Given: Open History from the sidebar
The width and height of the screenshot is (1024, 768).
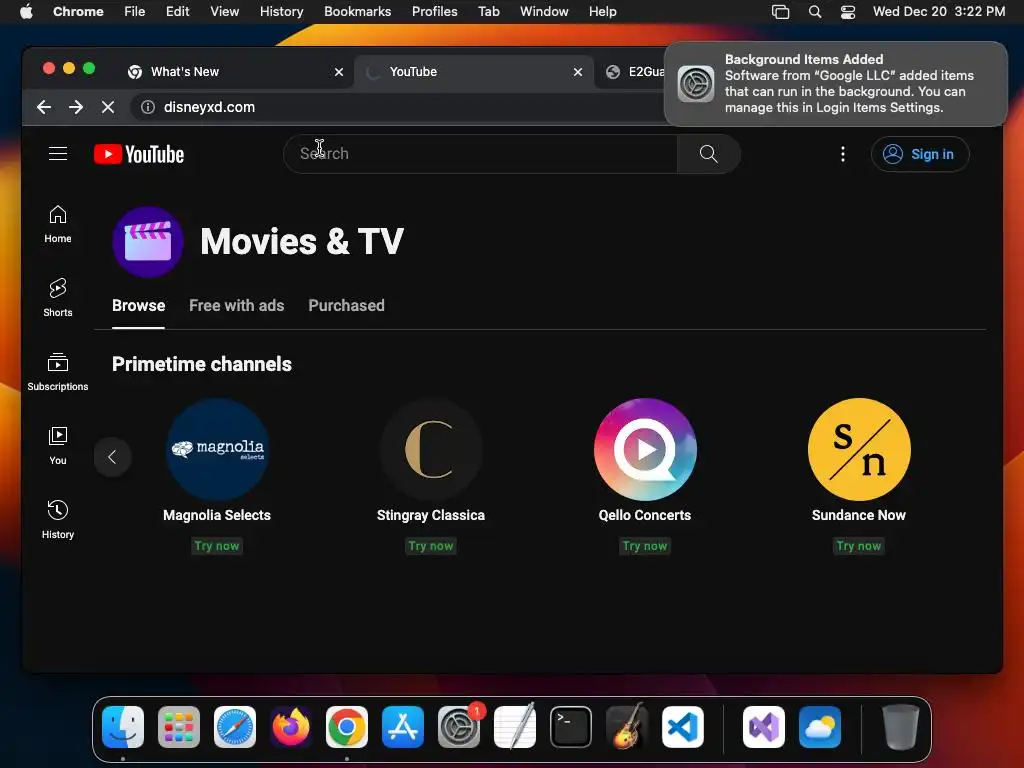Looking at the screenshot, I should 58,520.
